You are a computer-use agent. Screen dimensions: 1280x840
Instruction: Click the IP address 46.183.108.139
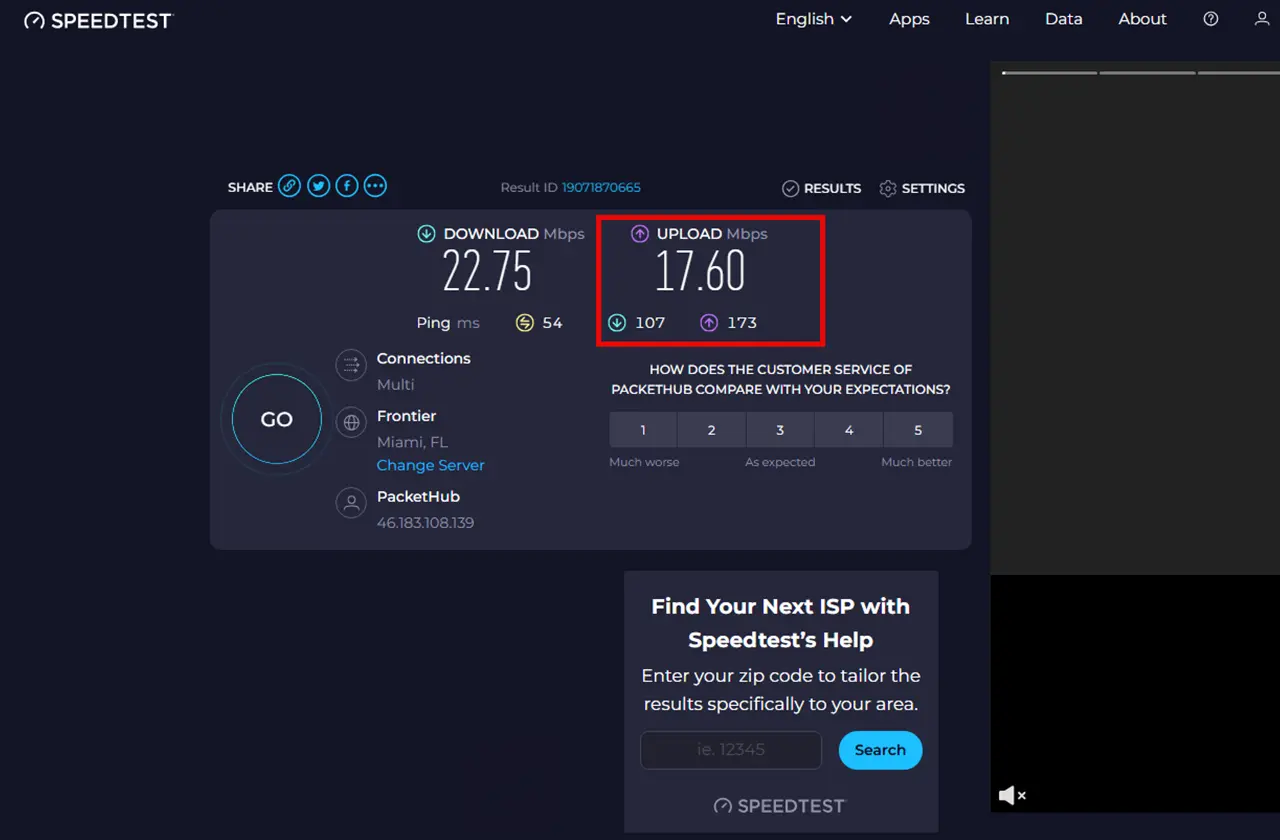click(425, 523)
